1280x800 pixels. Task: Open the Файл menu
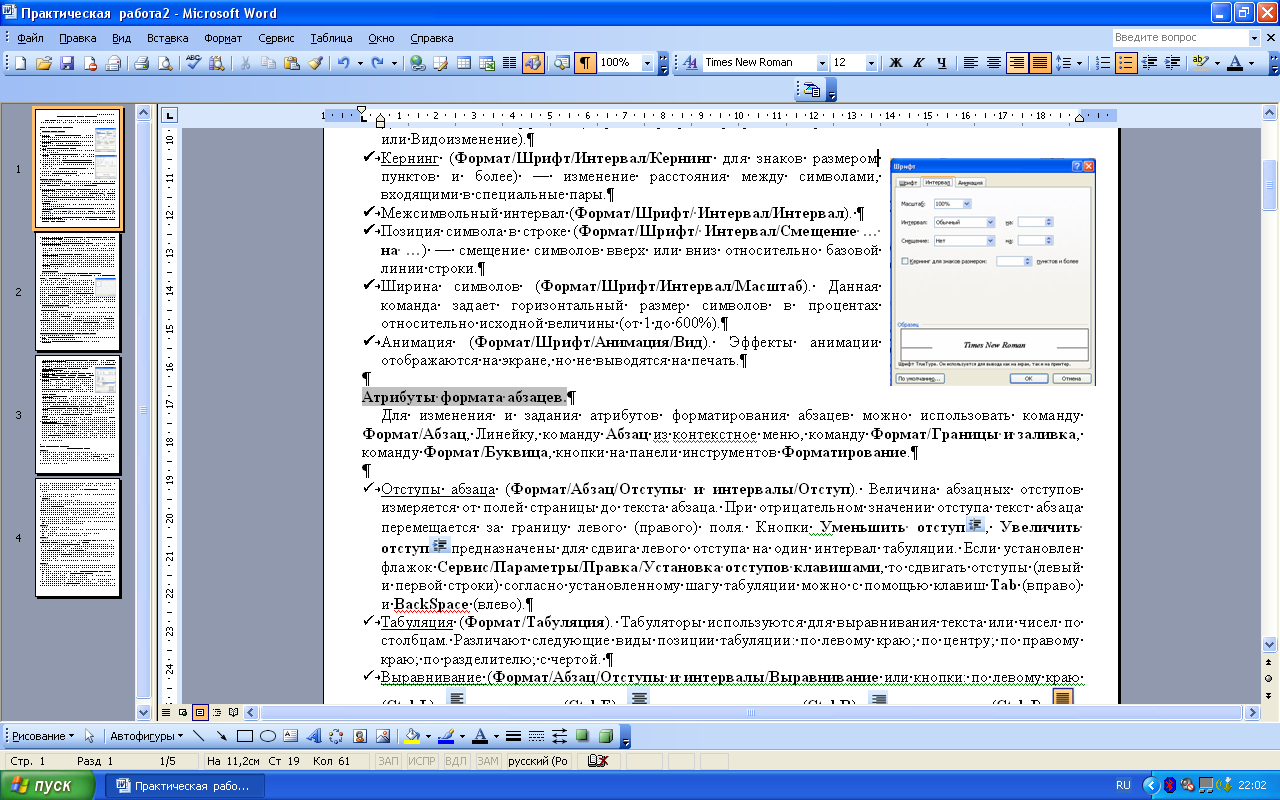(x=30, y=38)
